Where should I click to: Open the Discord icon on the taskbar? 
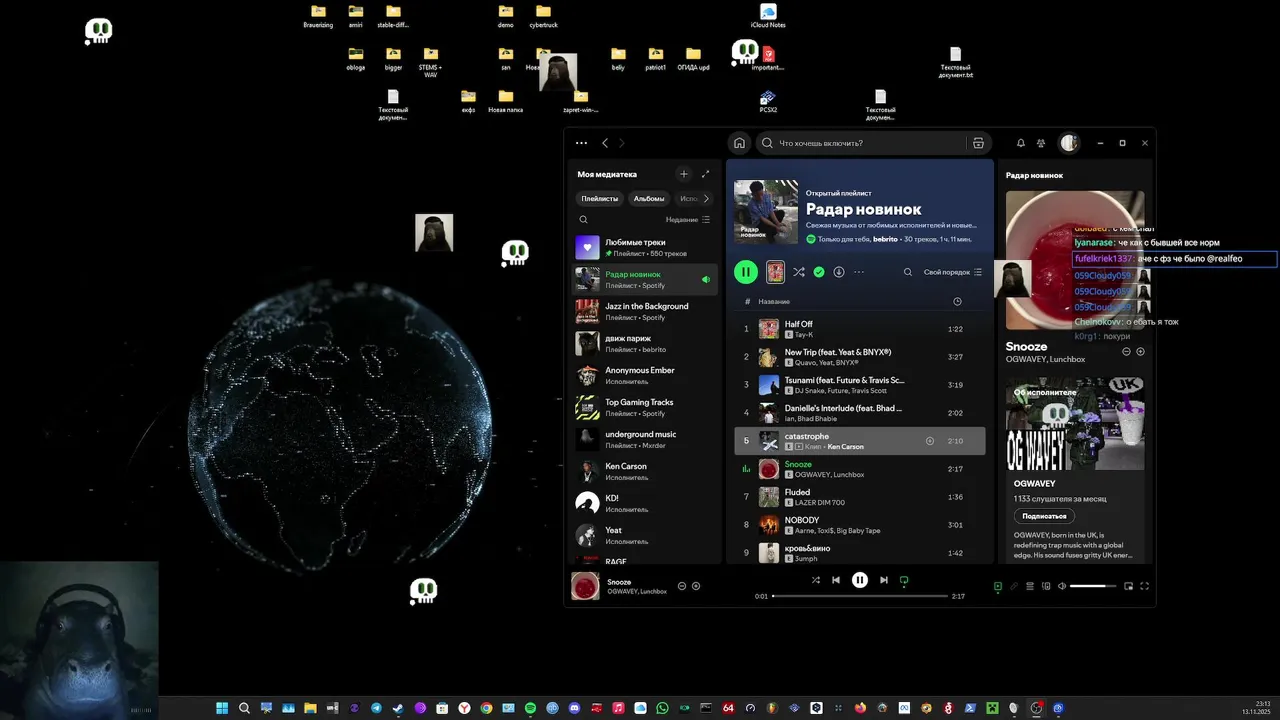[574, 708]
